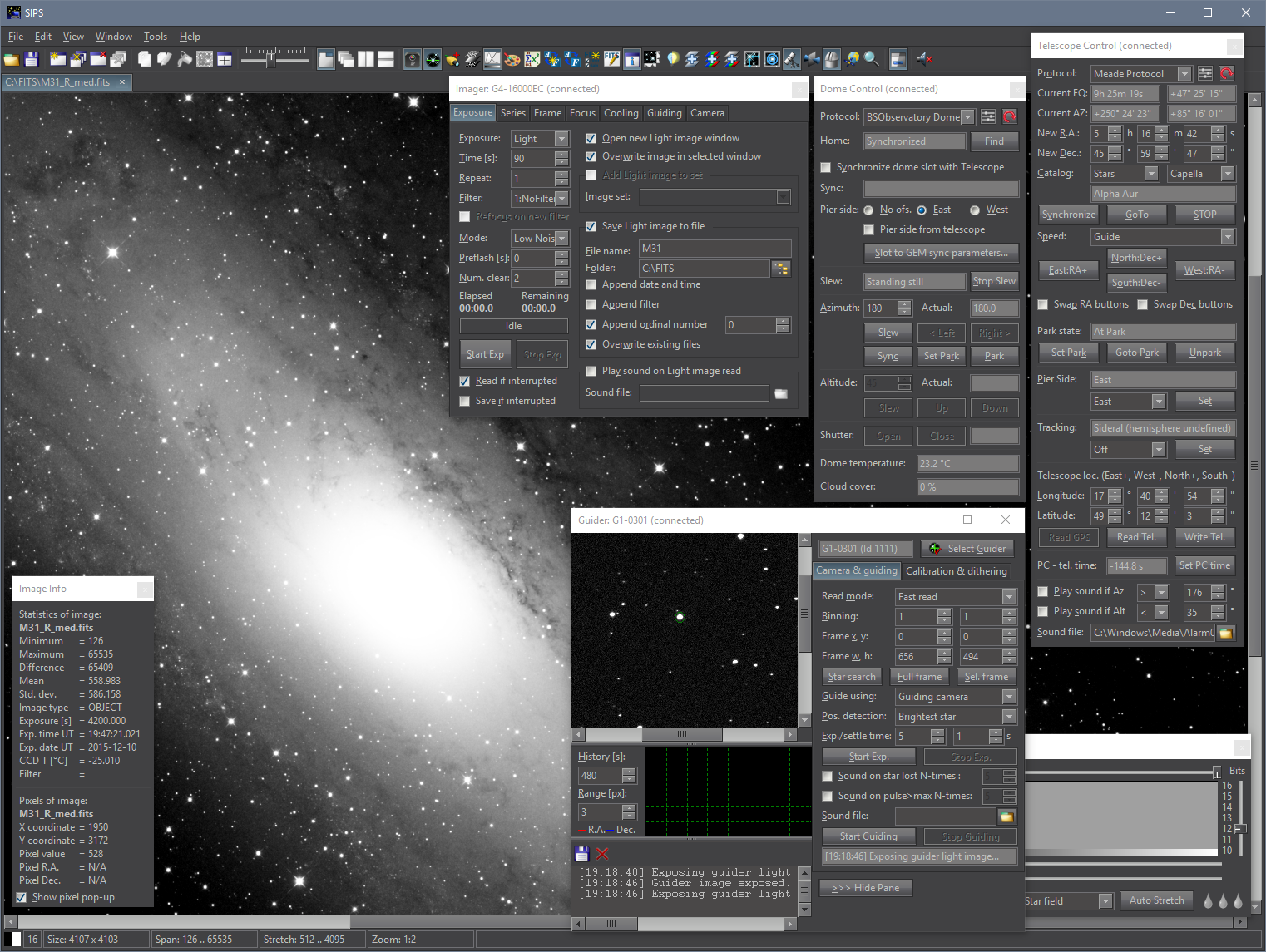The image size is (1266, 952).
Task: Toggle Synchronize dome slot with Telescope
Action: point(826,167)
